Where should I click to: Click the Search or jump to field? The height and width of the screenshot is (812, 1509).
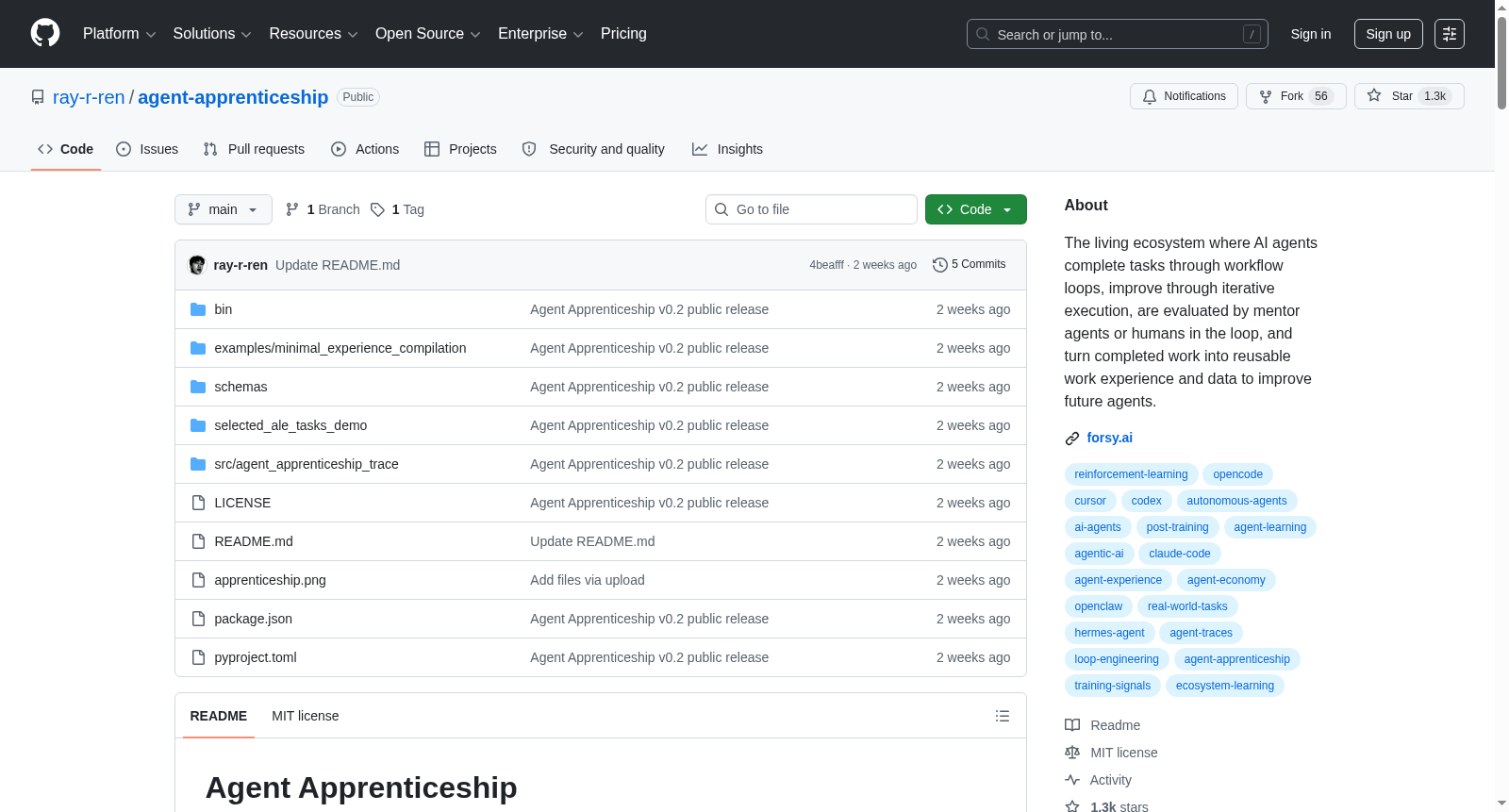[x=1118, y=34]
